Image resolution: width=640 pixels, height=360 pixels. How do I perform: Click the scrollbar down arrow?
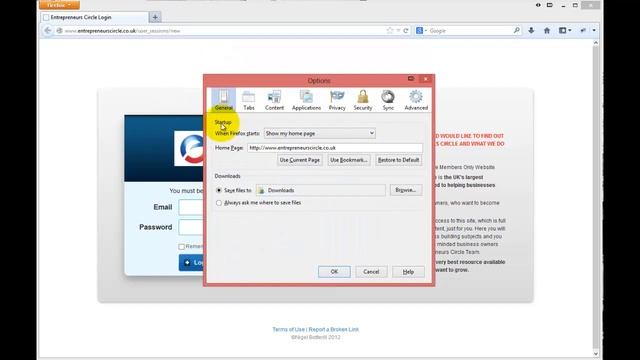[x=596, y=354]
